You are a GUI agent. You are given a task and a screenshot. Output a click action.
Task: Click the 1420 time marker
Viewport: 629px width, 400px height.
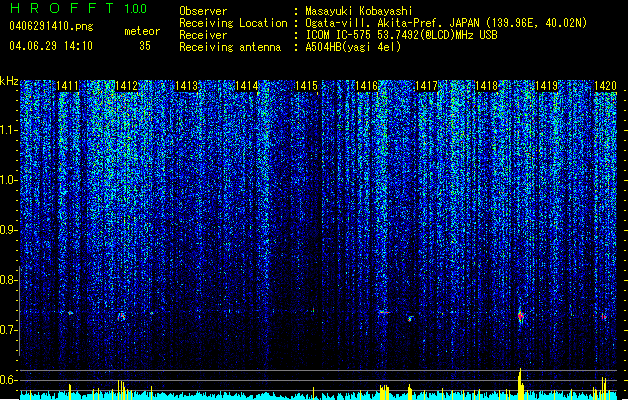coord(605,86)
